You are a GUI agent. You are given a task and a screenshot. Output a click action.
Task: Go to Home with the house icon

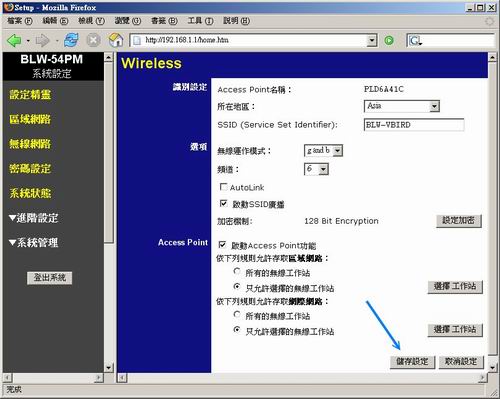116,40
